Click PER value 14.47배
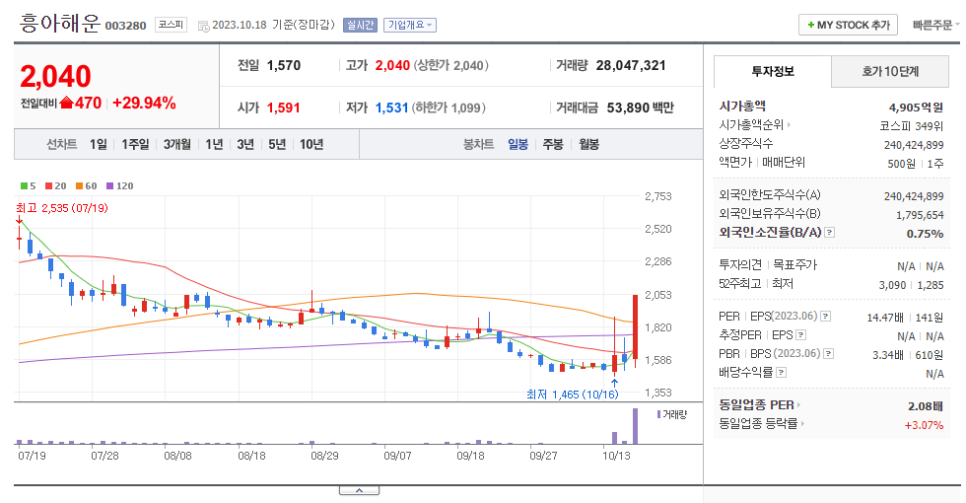The height and width of the screenshot is (503, 966). point(885,317)
